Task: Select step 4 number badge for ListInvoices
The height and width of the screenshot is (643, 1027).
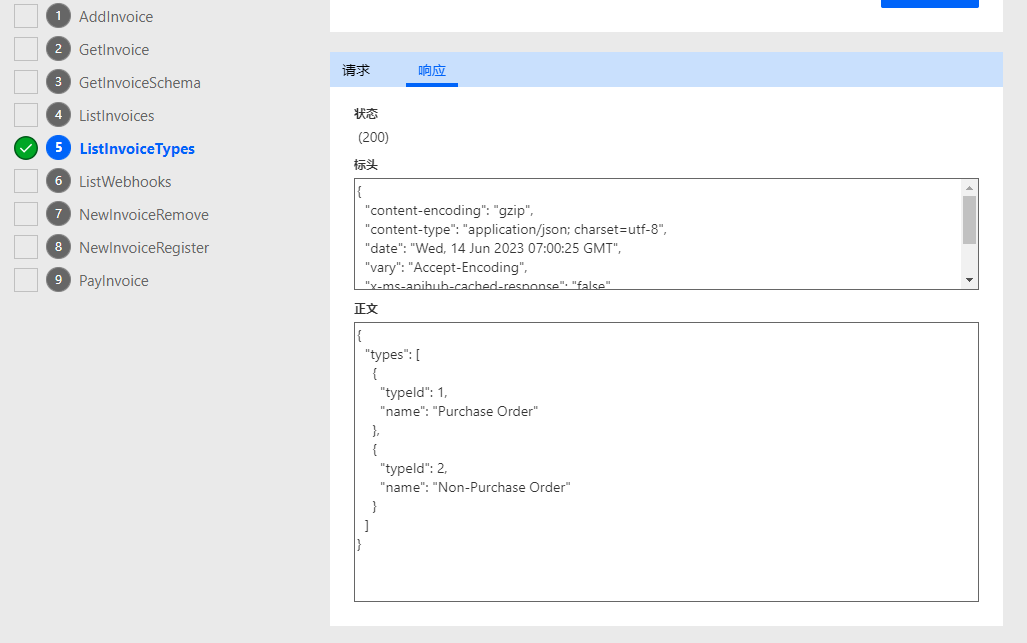Action: point(58,115)
